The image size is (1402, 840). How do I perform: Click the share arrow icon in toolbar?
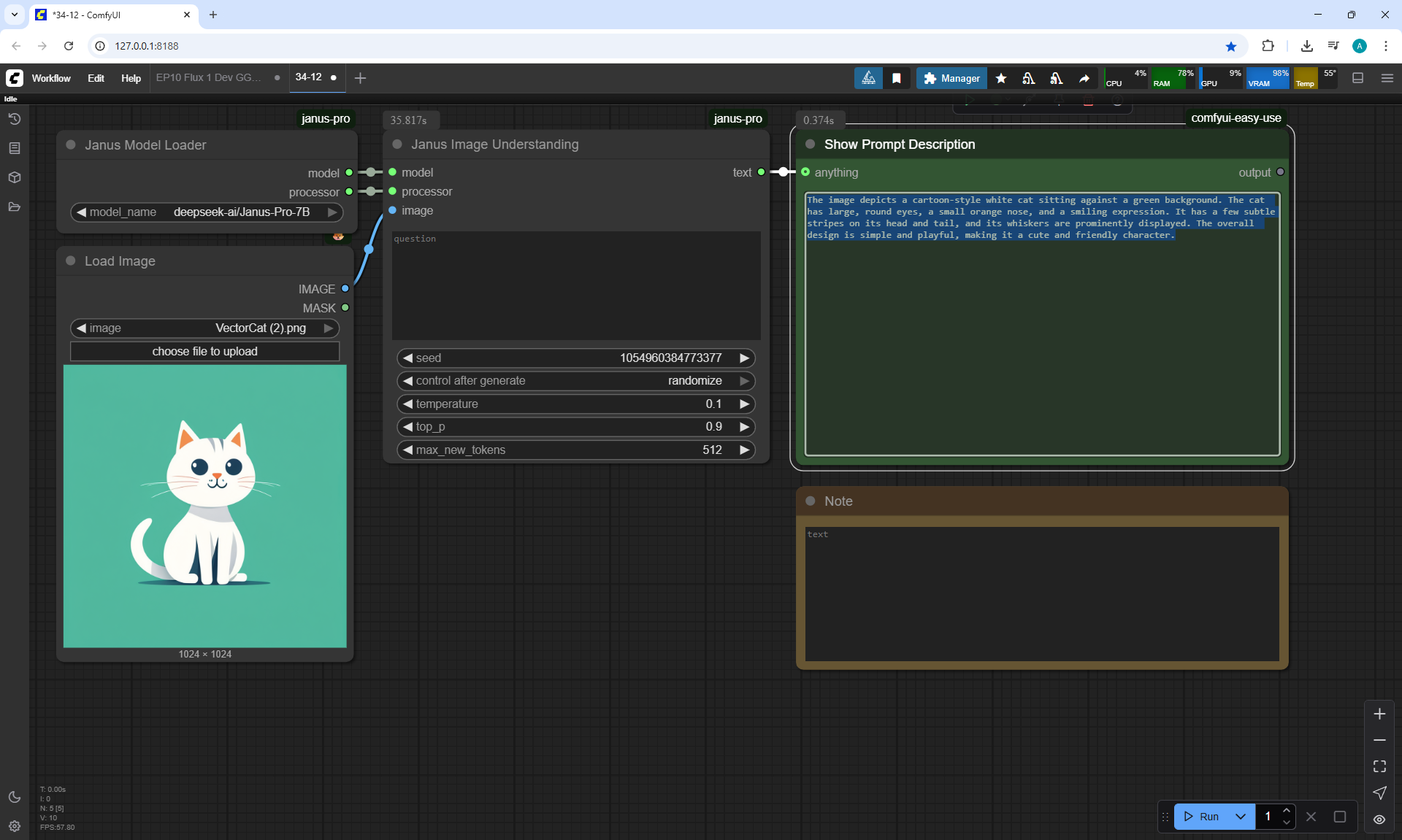(1084, 78)
